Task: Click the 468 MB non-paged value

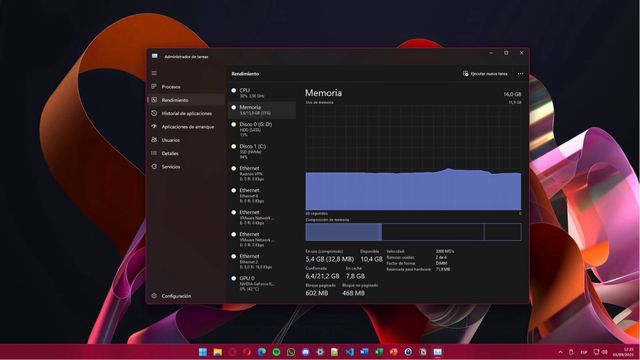Action: click(353, 293)
